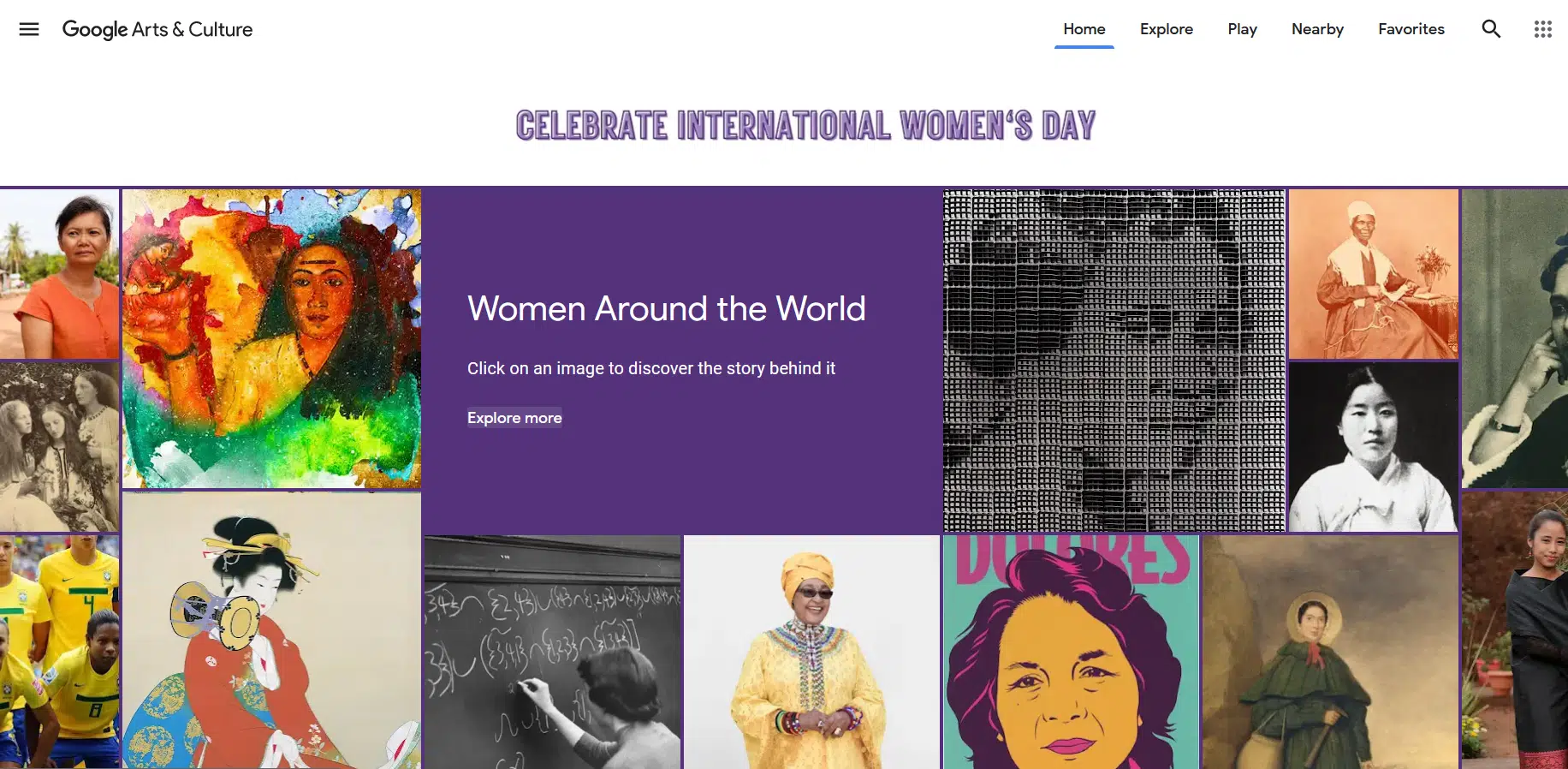
Task: Open the black-and-white woman in hanbok photo
Action: point(1374,447)
